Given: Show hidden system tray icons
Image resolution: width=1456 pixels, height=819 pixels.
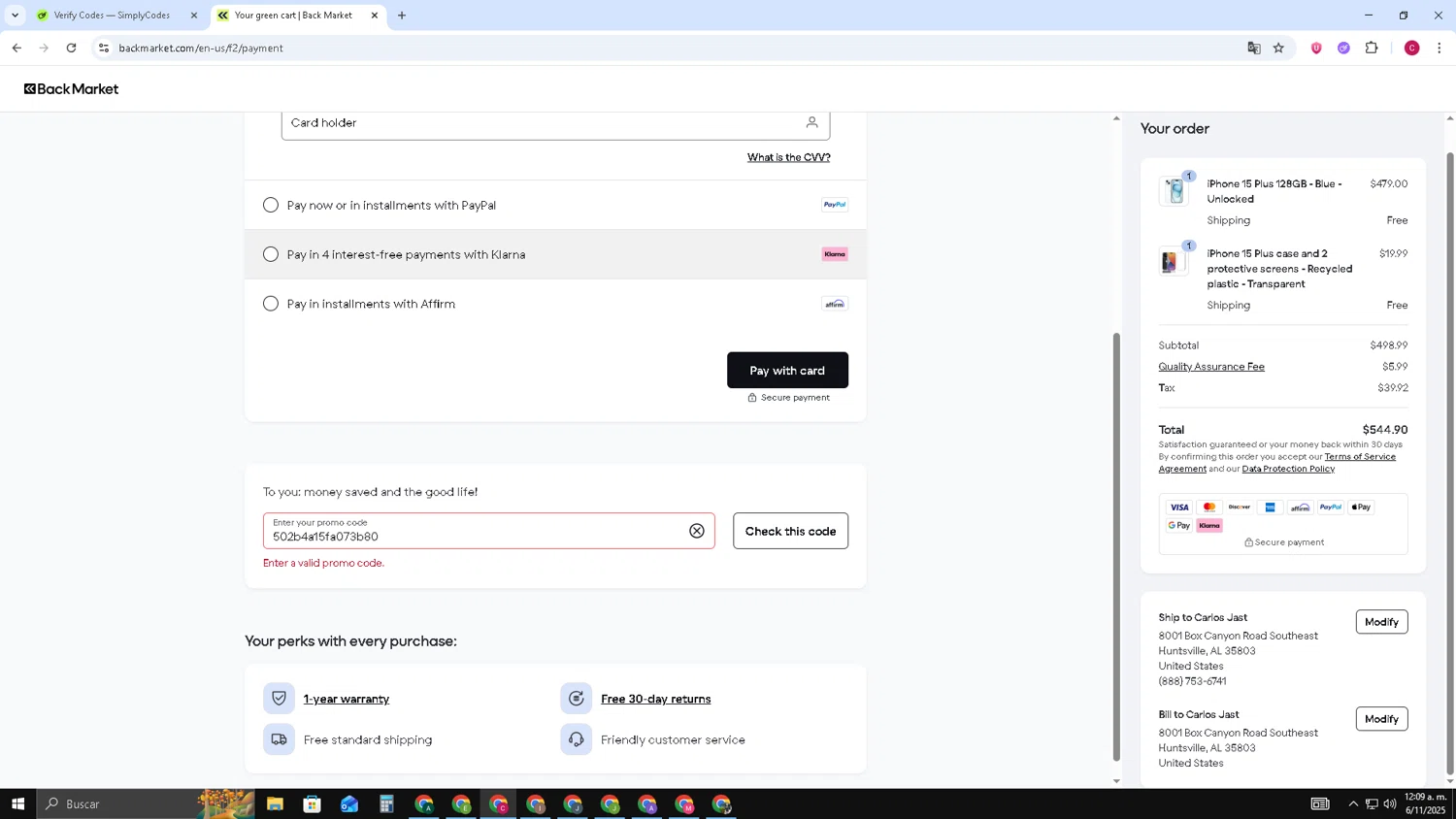Looking at the screenshot, I should 1353,803.
